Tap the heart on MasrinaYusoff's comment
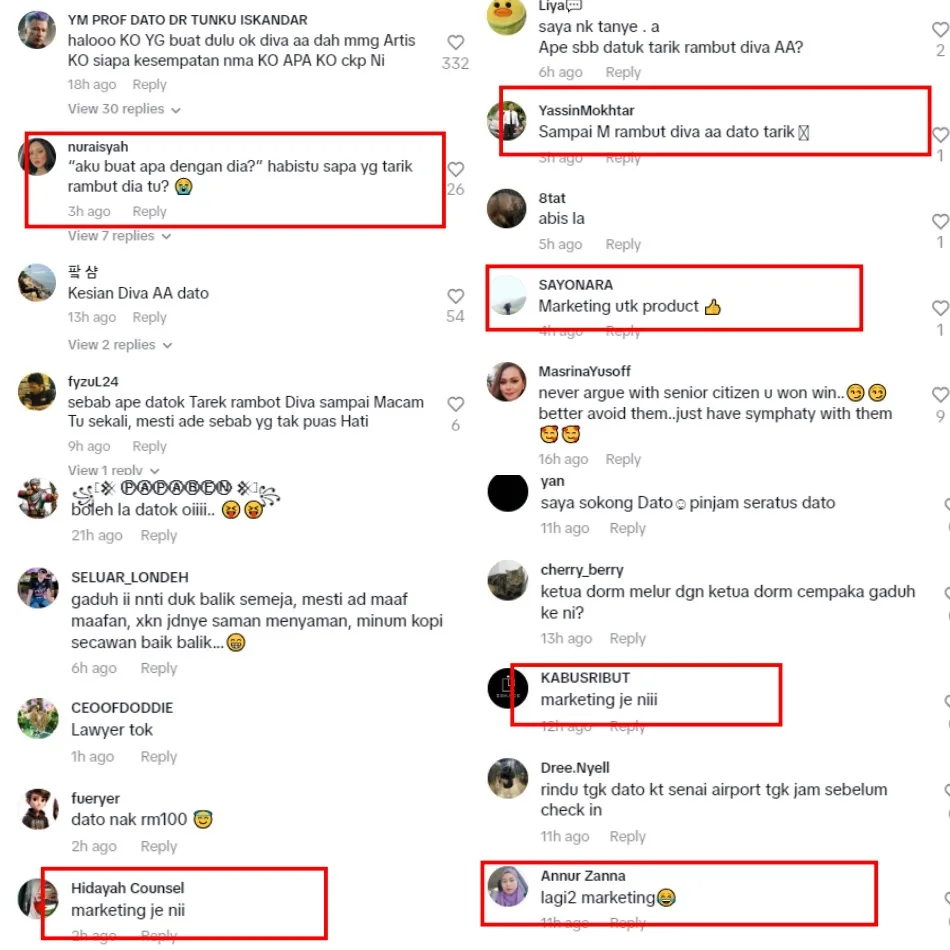This screenshot has width=950, height=950. [x=940, y=395]
